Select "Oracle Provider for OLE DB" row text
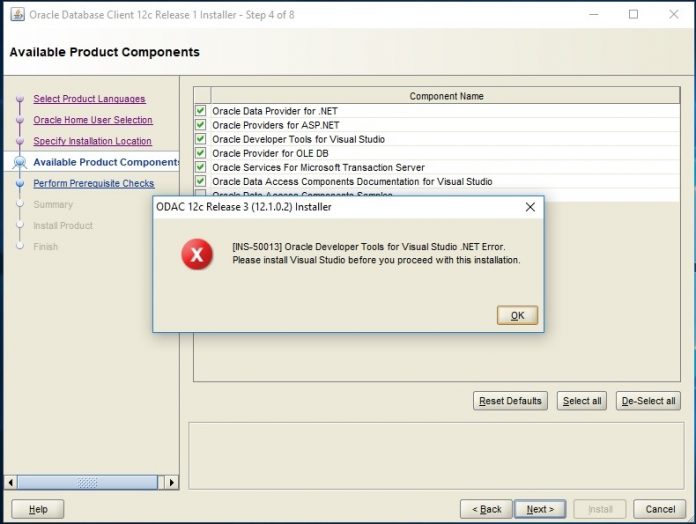 point(270,154)
